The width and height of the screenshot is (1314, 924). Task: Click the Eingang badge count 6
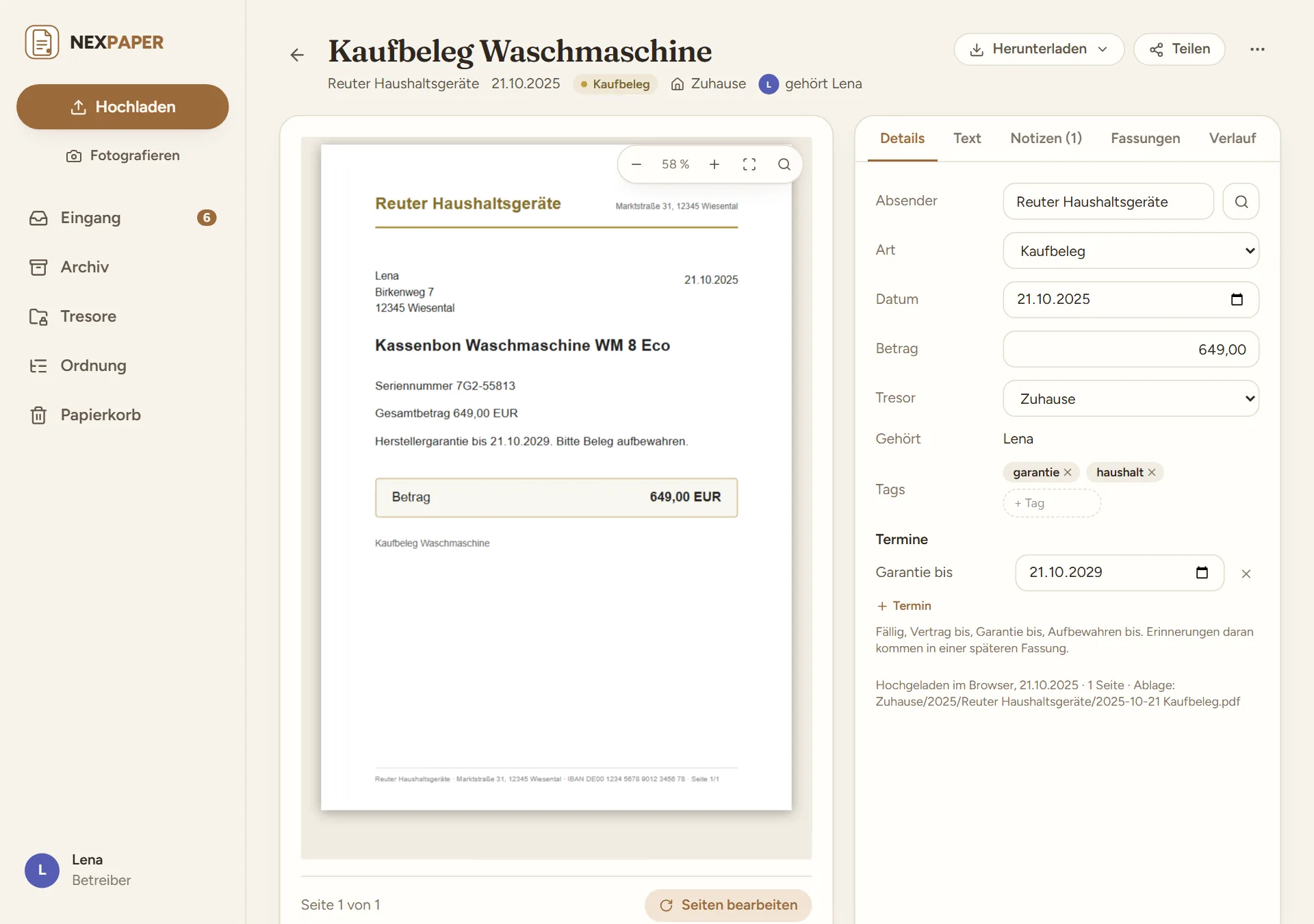(x=207, y=218)
